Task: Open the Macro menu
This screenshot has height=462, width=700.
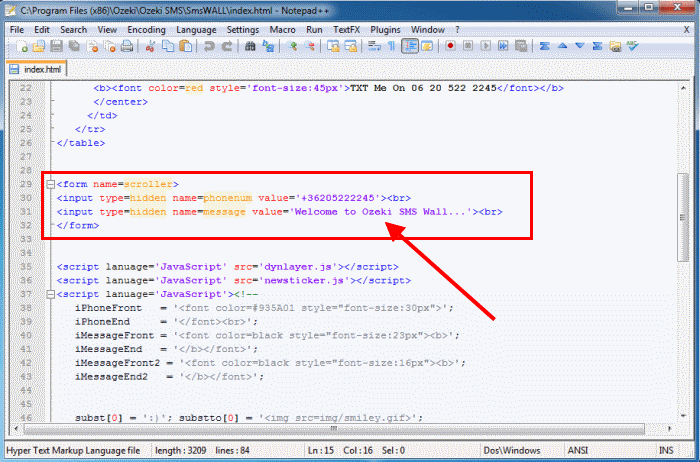Action: click(283, 30)
